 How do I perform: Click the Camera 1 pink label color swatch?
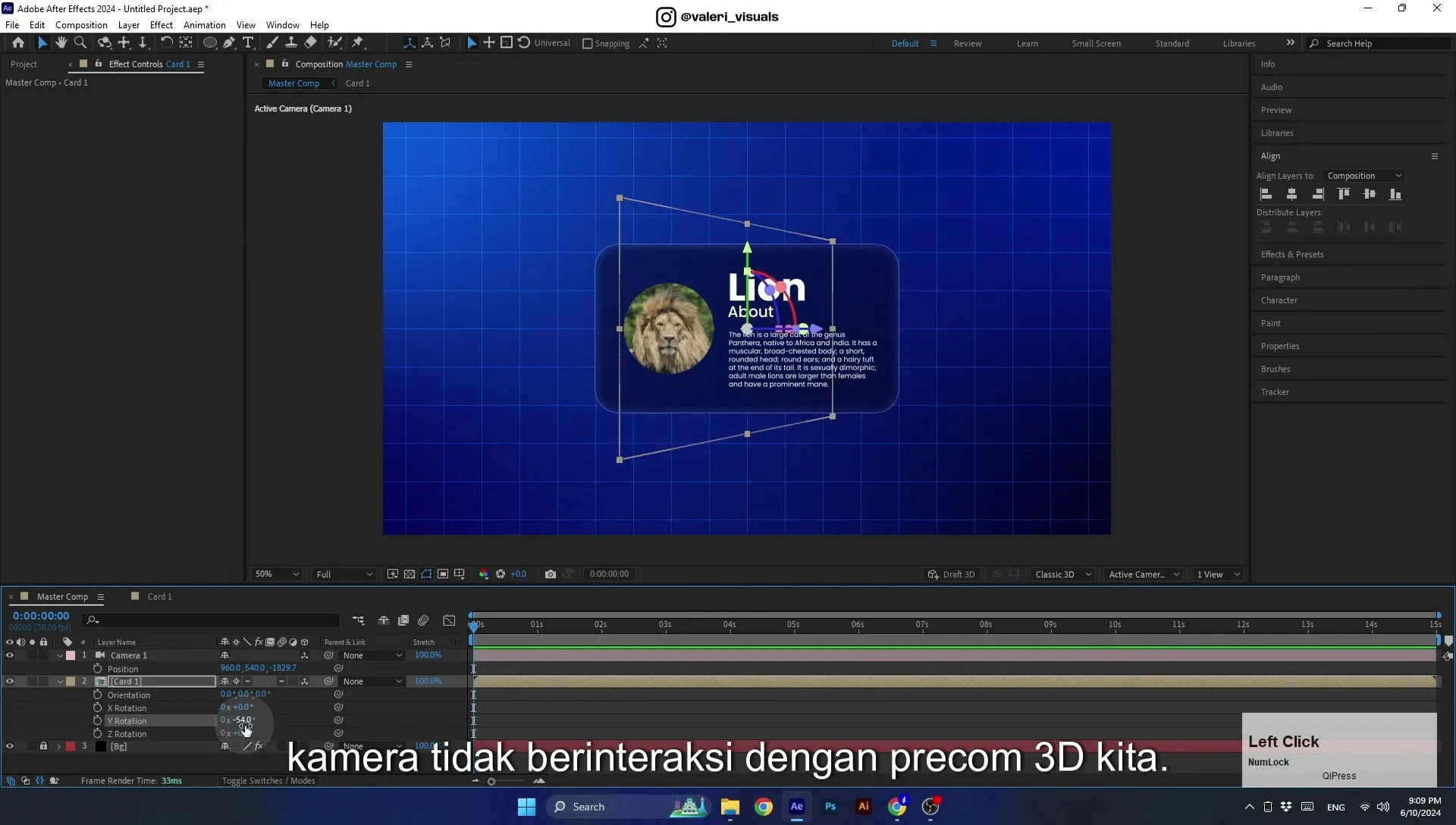coord(71,655)
